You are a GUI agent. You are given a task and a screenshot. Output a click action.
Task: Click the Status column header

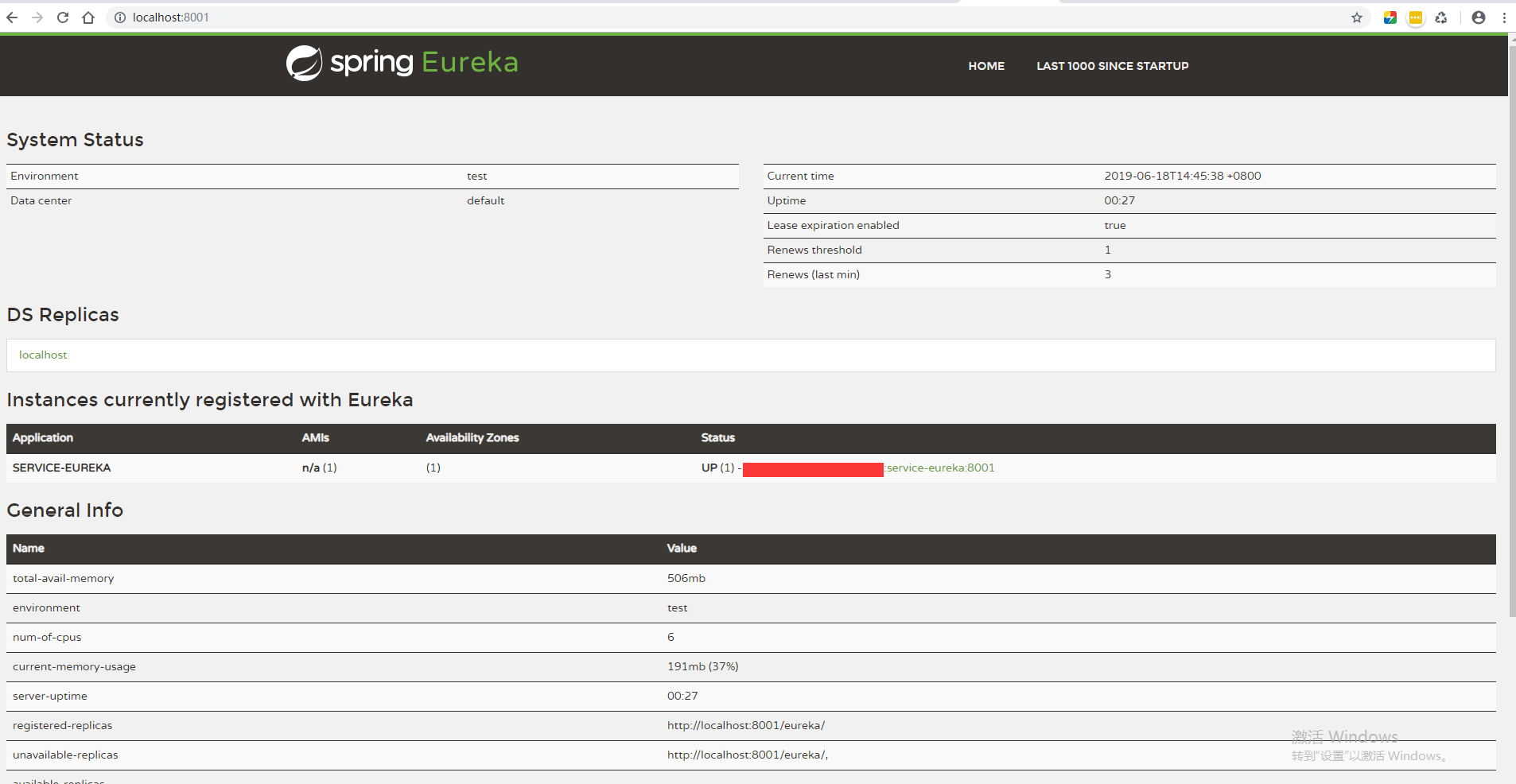pyautogui.click(x=718, y=438)
